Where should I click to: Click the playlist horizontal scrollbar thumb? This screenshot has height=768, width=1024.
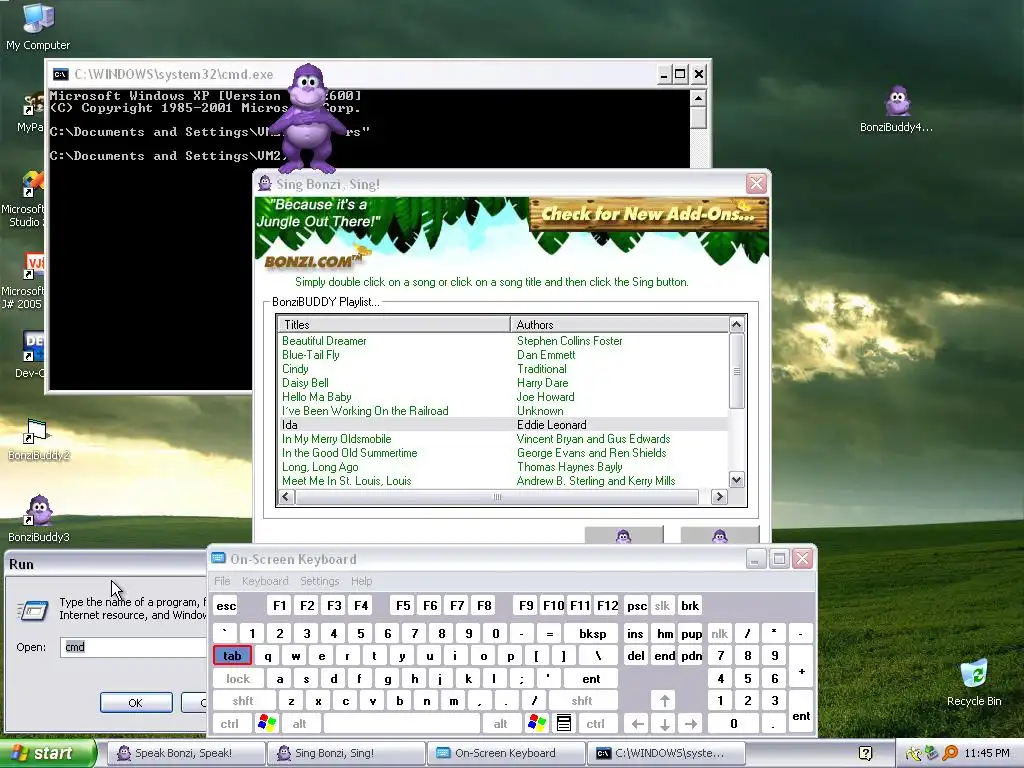[497, 497]
